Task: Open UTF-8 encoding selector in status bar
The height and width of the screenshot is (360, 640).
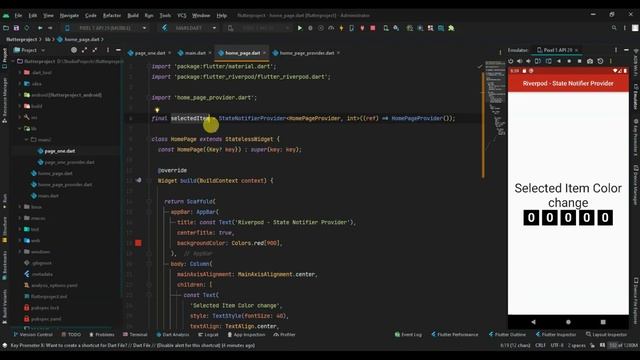Action: [557, 345]
